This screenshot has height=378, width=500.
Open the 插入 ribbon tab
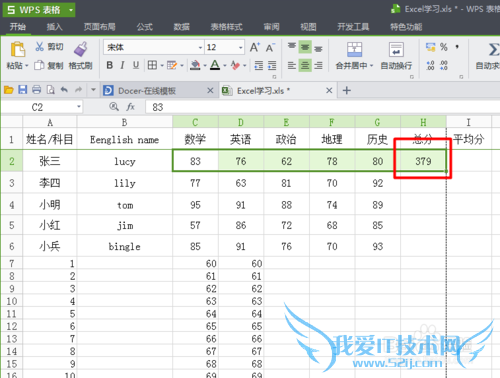click(54, 27)
